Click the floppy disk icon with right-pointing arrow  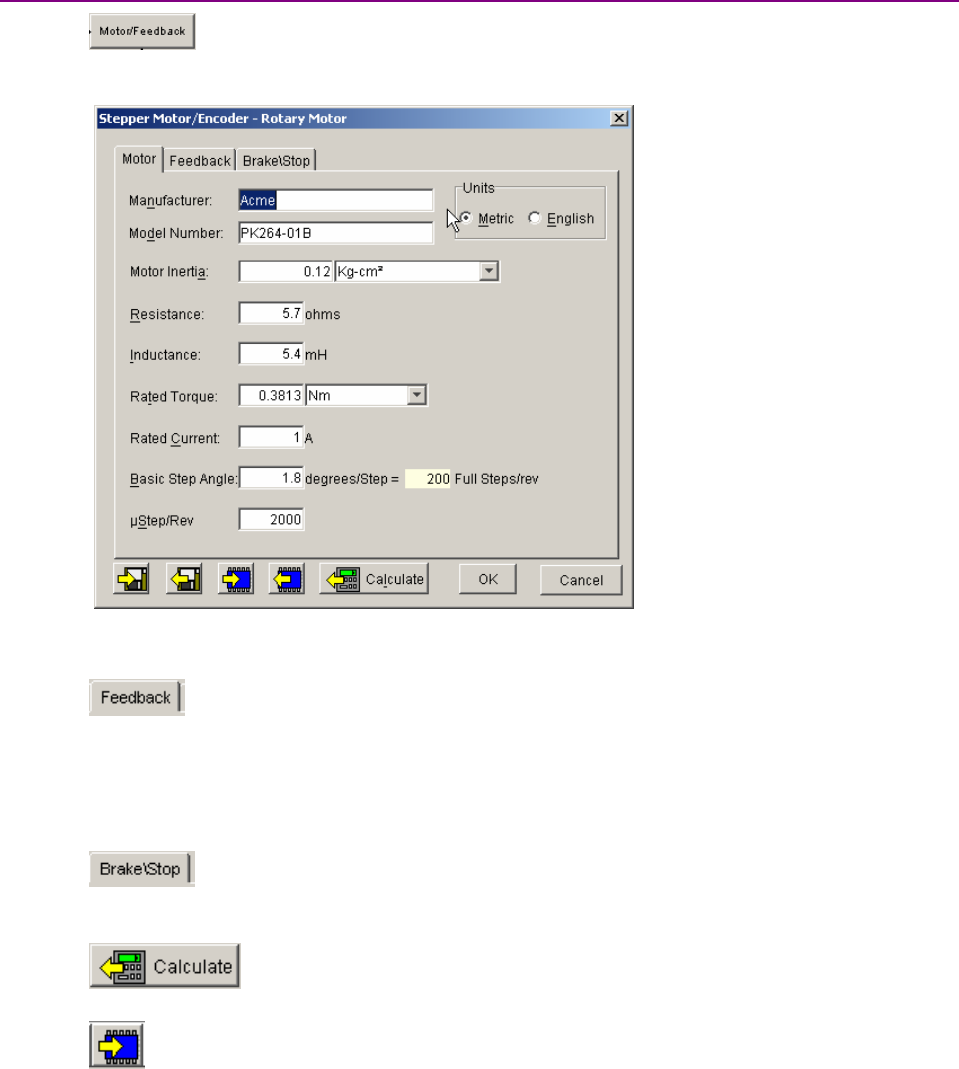pyautogui.click(x=131, y=579)
